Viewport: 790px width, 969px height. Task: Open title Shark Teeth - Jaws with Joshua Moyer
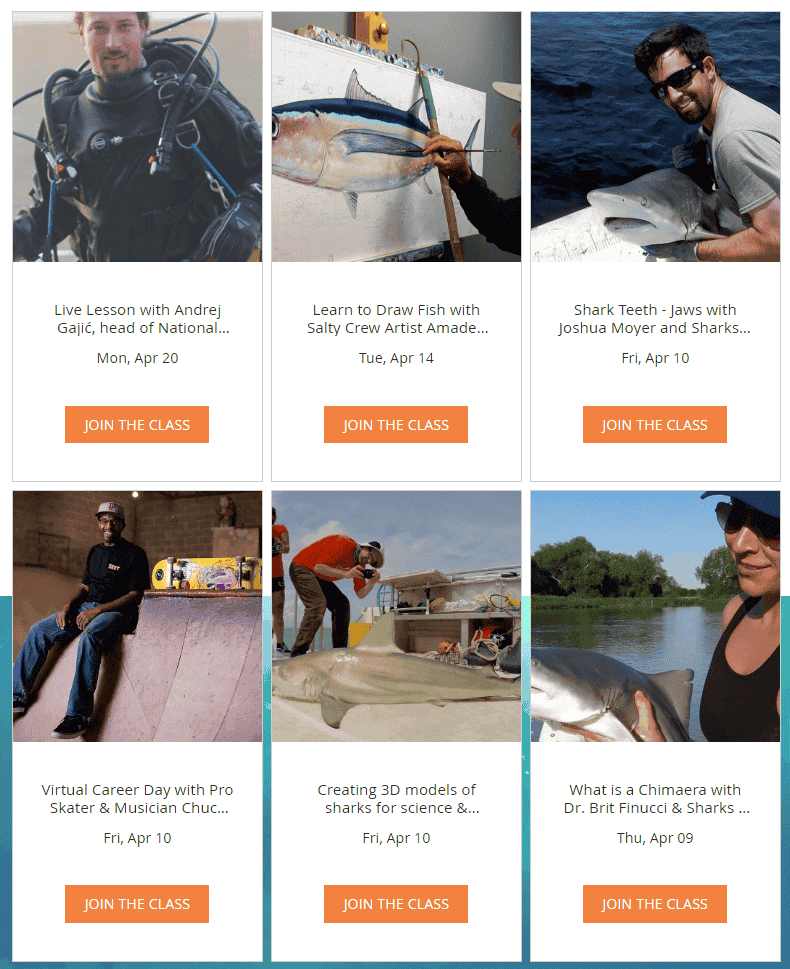click(x=655, y=319)
